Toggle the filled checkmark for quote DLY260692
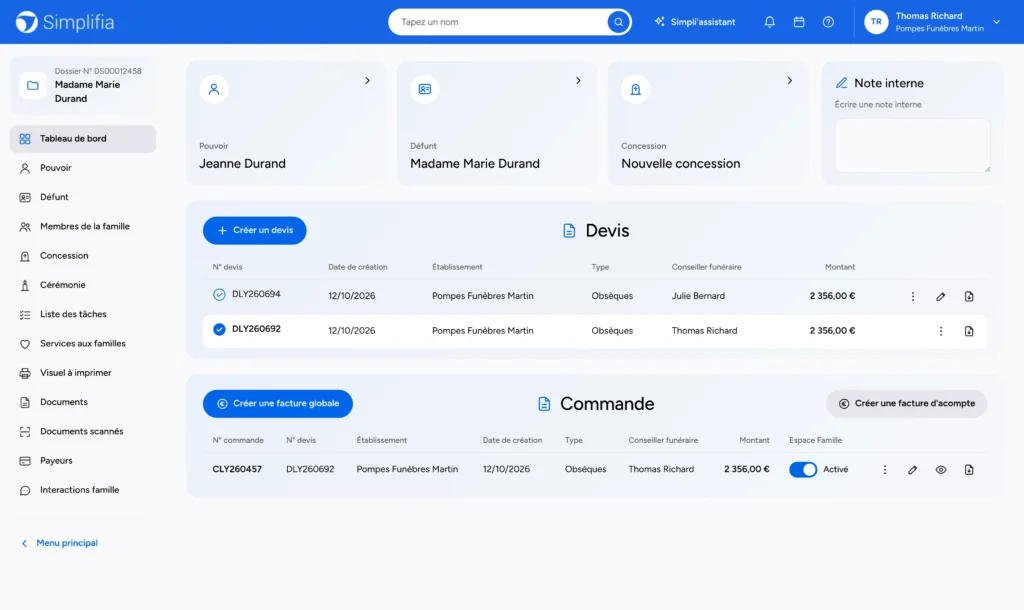The height and width of the screenshot is (610, 1024). (219, 329)
